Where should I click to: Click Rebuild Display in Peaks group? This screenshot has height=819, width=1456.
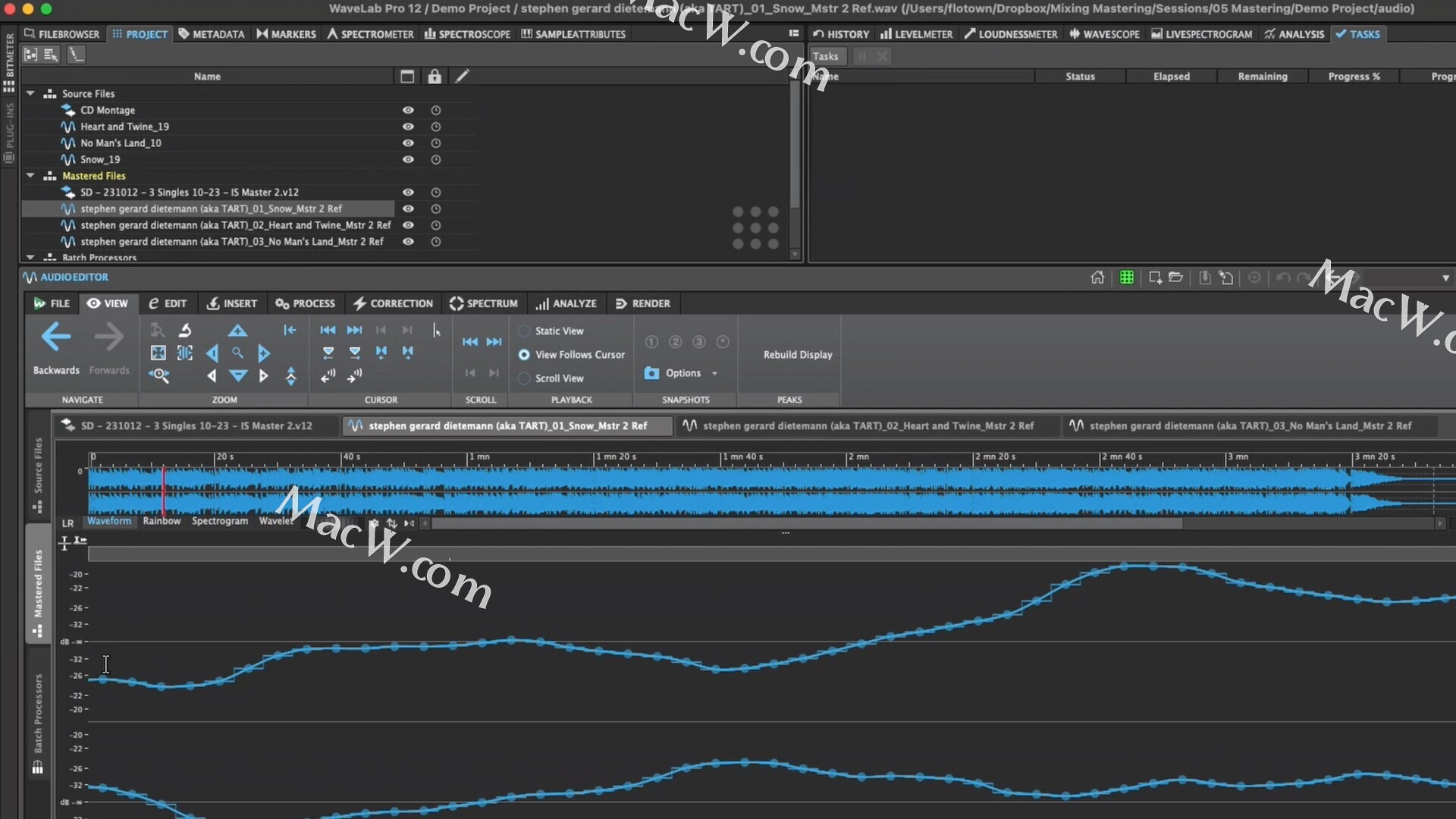(798, 355)
